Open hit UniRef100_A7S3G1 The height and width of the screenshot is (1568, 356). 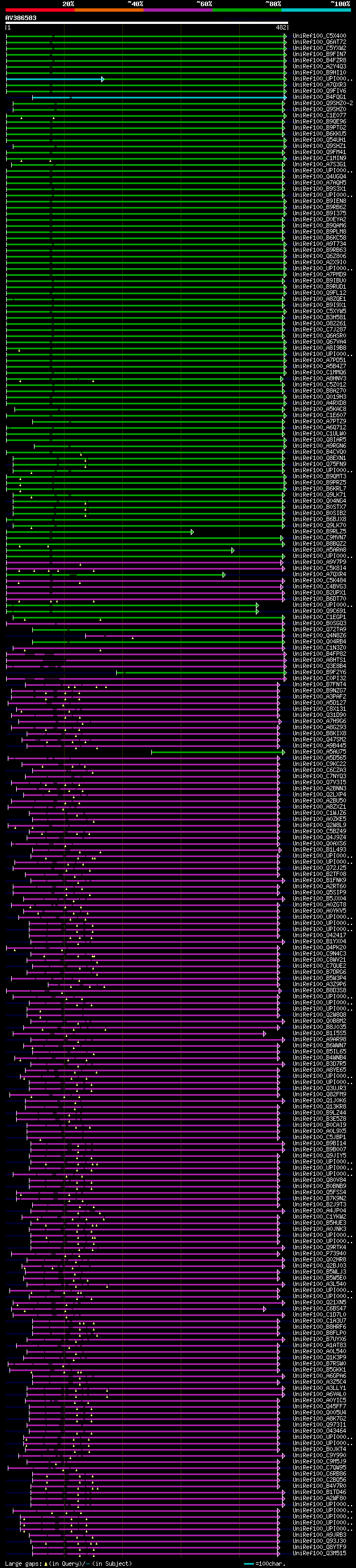319,164
